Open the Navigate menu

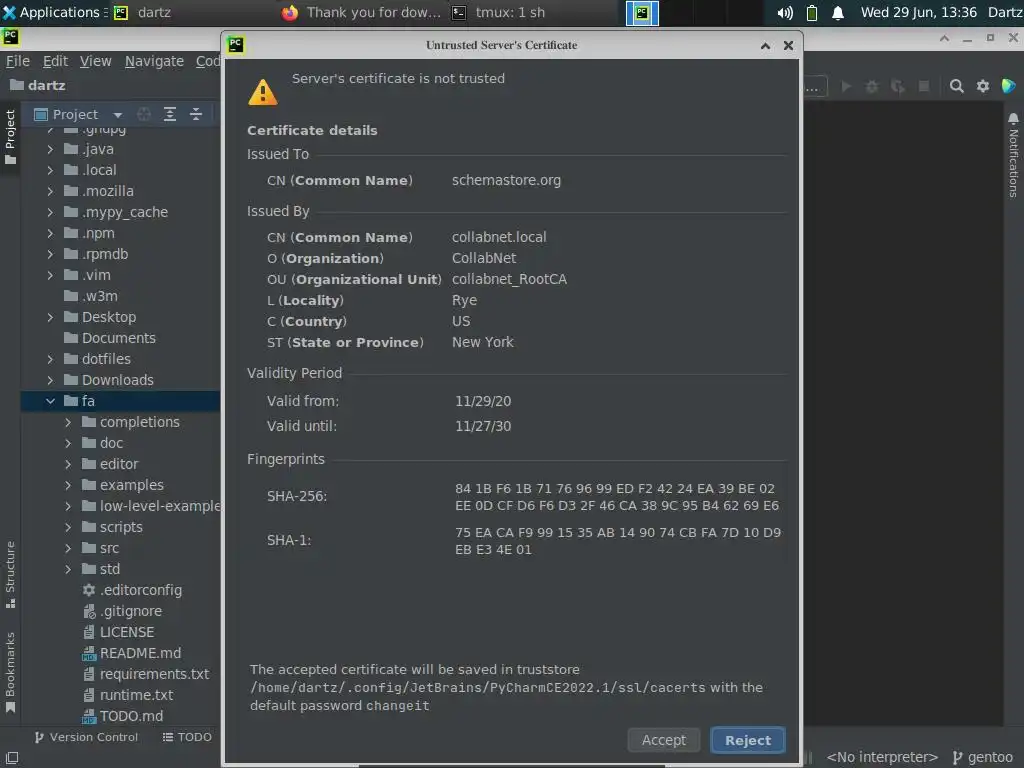coord(154,61)
